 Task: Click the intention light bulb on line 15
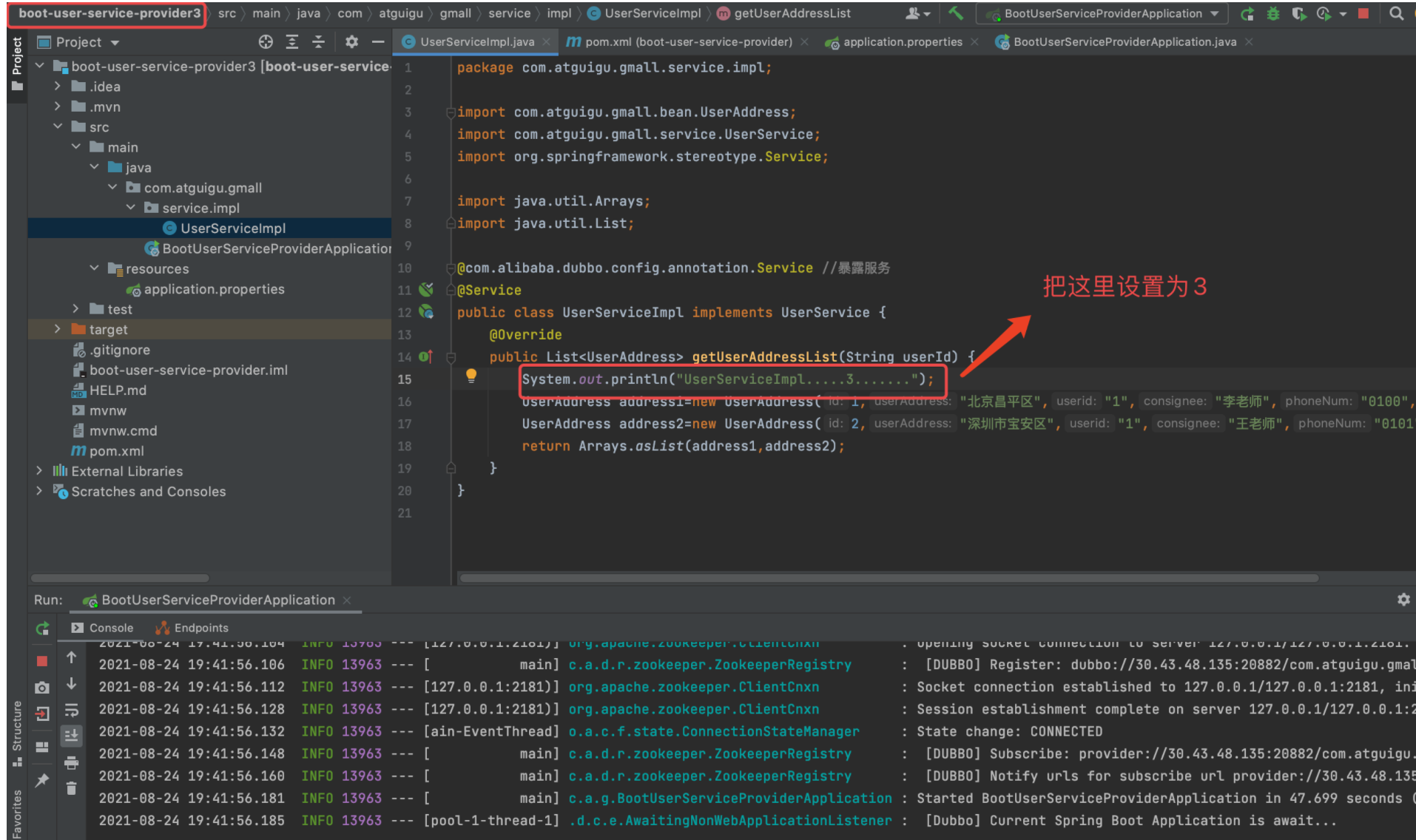[x=471, y=376]
